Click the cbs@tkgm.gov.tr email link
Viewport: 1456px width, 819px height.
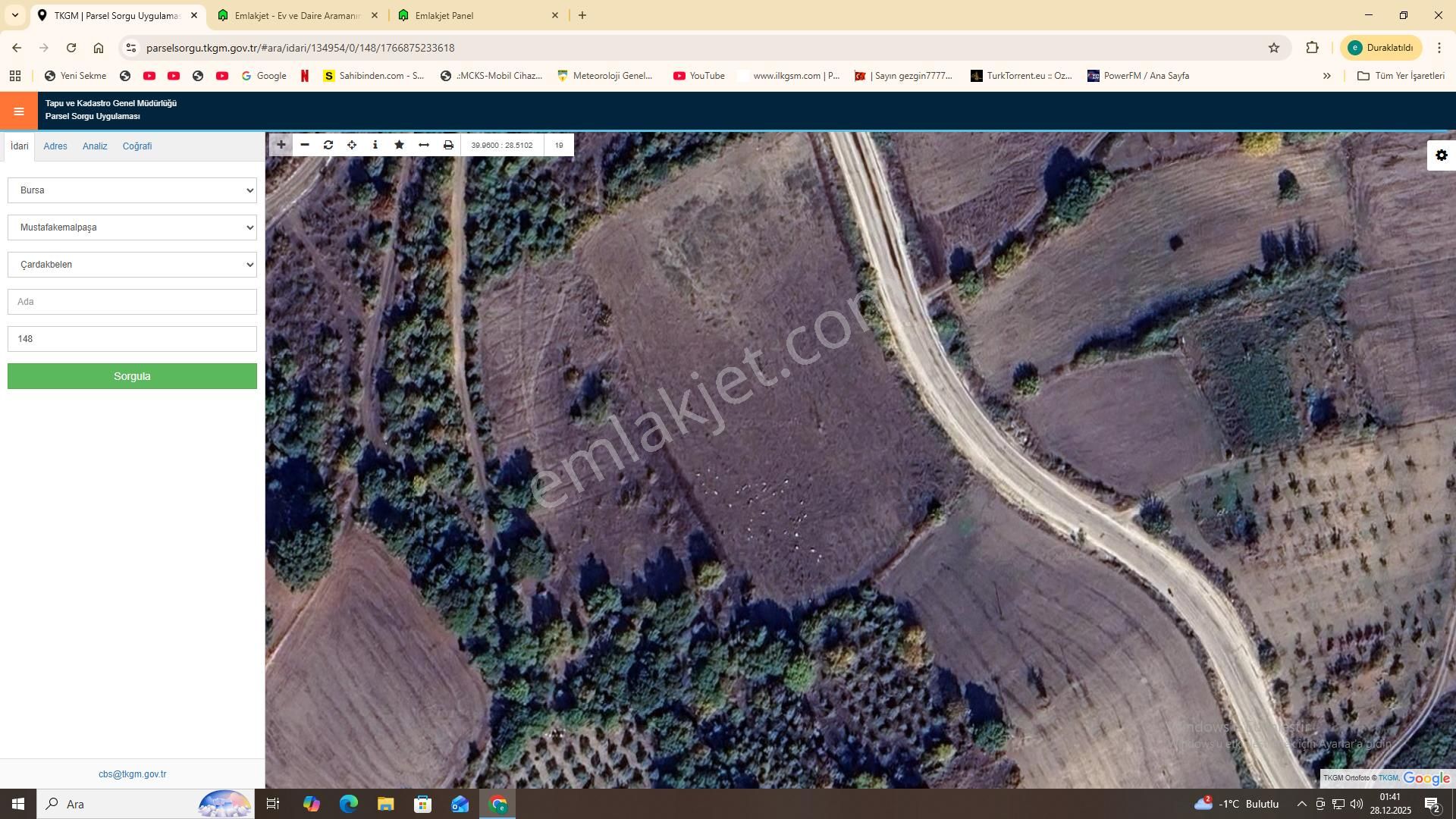click(132, 774)
